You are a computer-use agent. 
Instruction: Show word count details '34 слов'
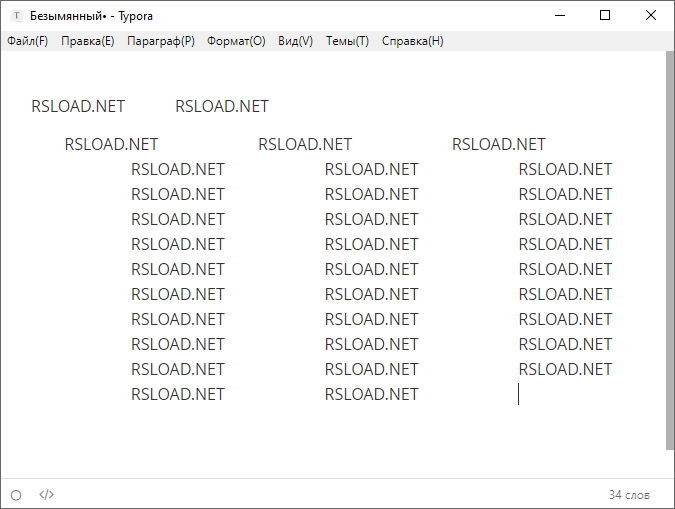[x=629, y=495]
